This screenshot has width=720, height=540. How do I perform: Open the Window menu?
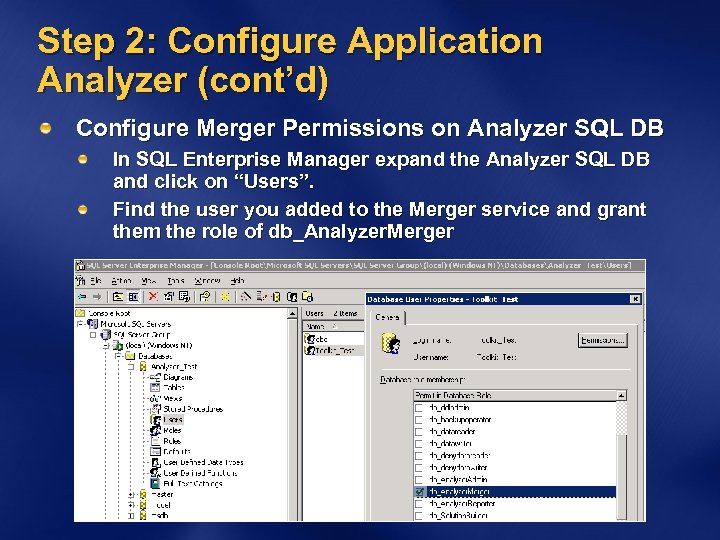click(207, 281)
